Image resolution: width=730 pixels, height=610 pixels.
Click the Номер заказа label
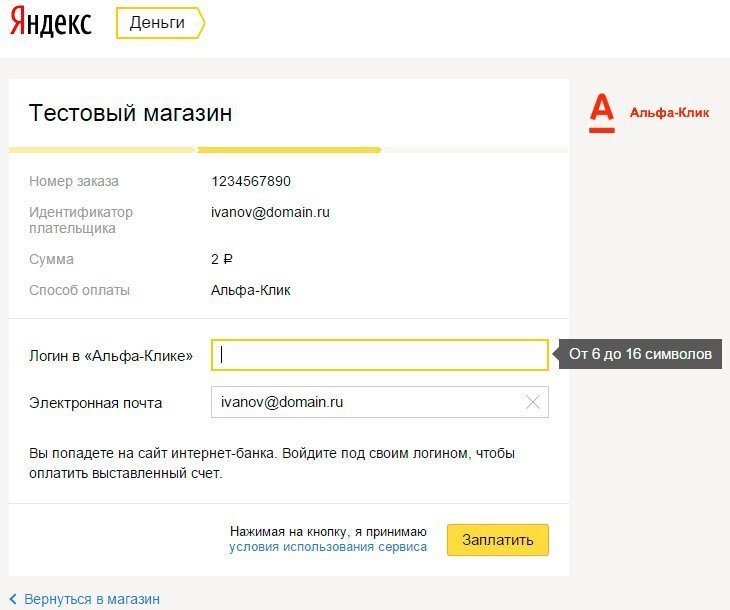pos(74,181)
